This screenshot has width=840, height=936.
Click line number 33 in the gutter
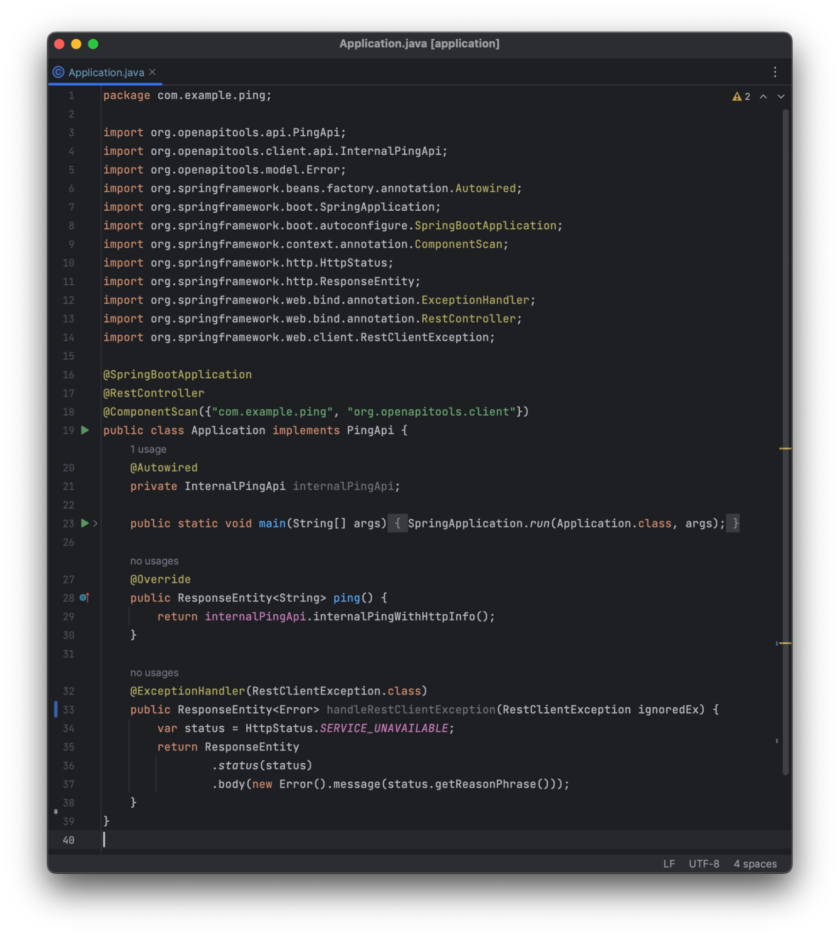(x=68, y=709)
